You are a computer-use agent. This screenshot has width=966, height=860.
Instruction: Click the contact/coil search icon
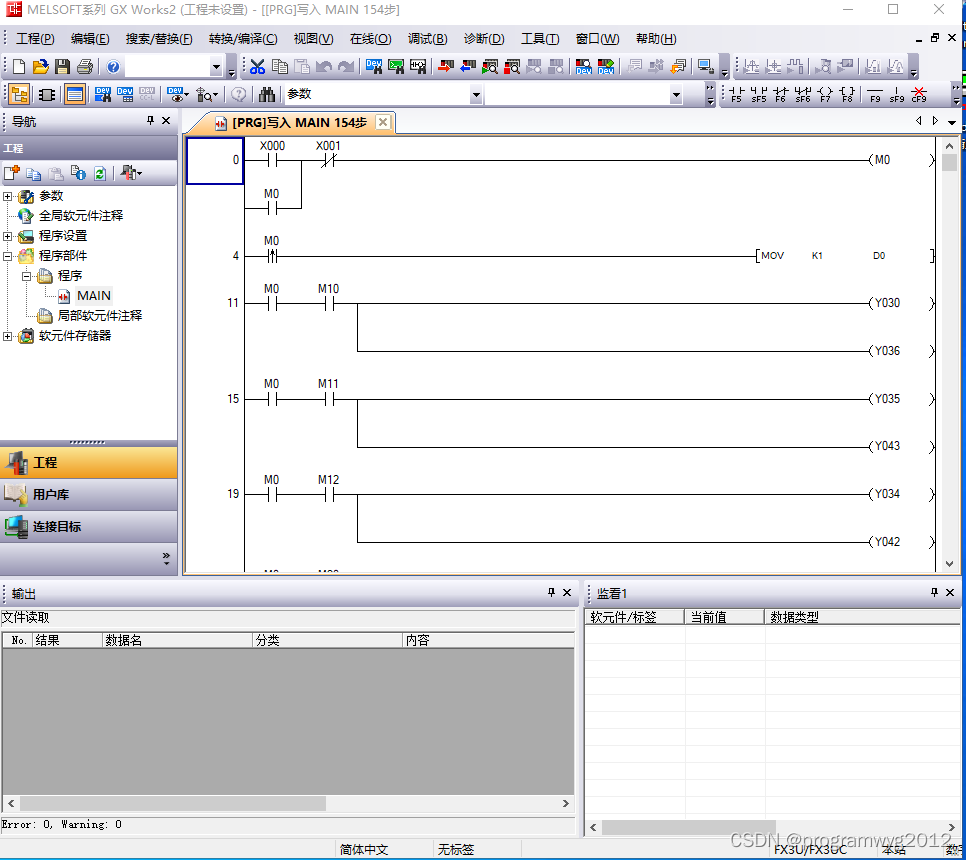coord(418,67)
